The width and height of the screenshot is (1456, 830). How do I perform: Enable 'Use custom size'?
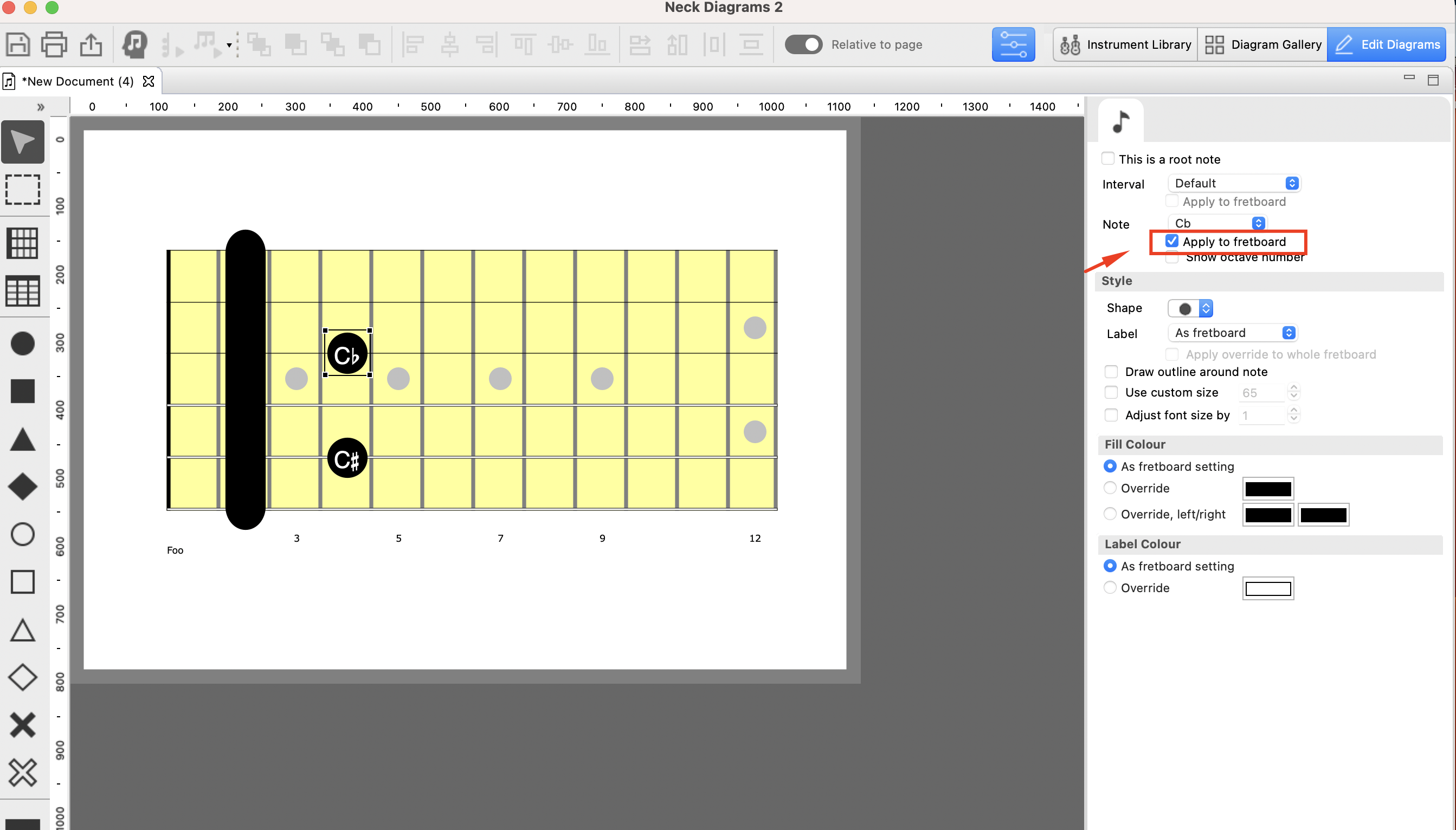click(x=1111, y=392)
